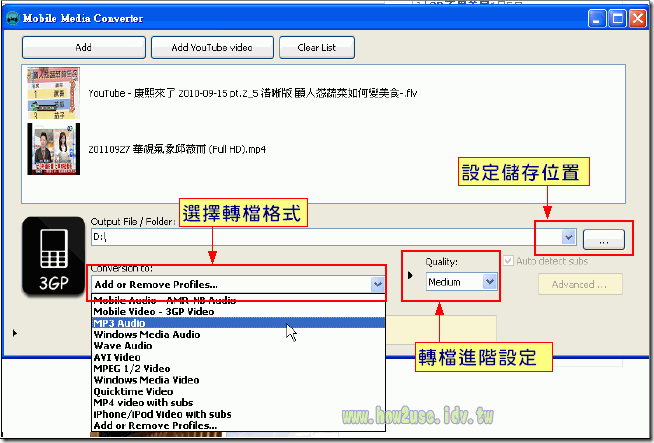Select the YouTube video thumbnail in list
Screen dimensions: 654x443
(53, 92)
